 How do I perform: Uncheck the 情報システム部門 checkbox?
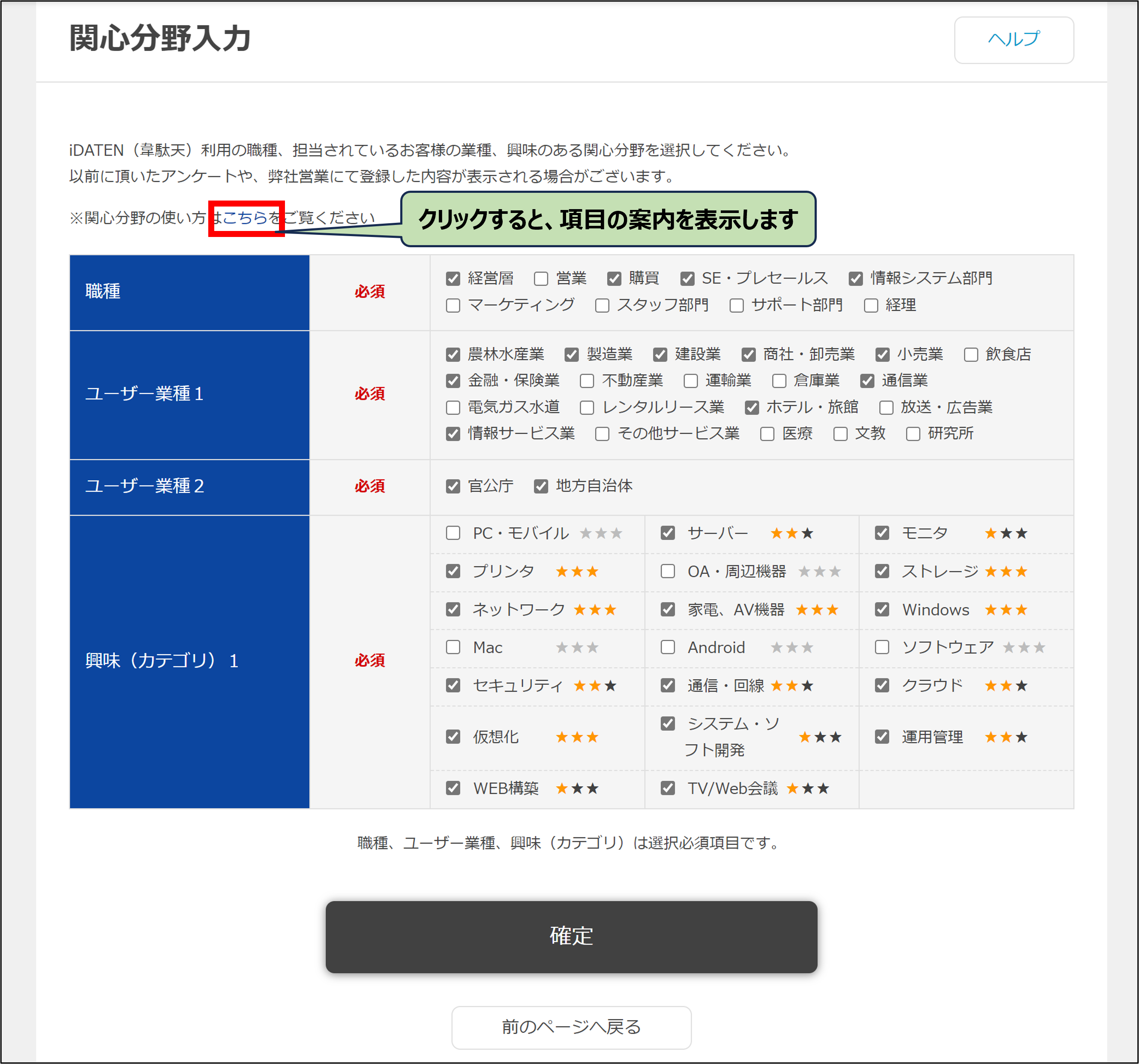pyautogui.click(x=855, y=279)
